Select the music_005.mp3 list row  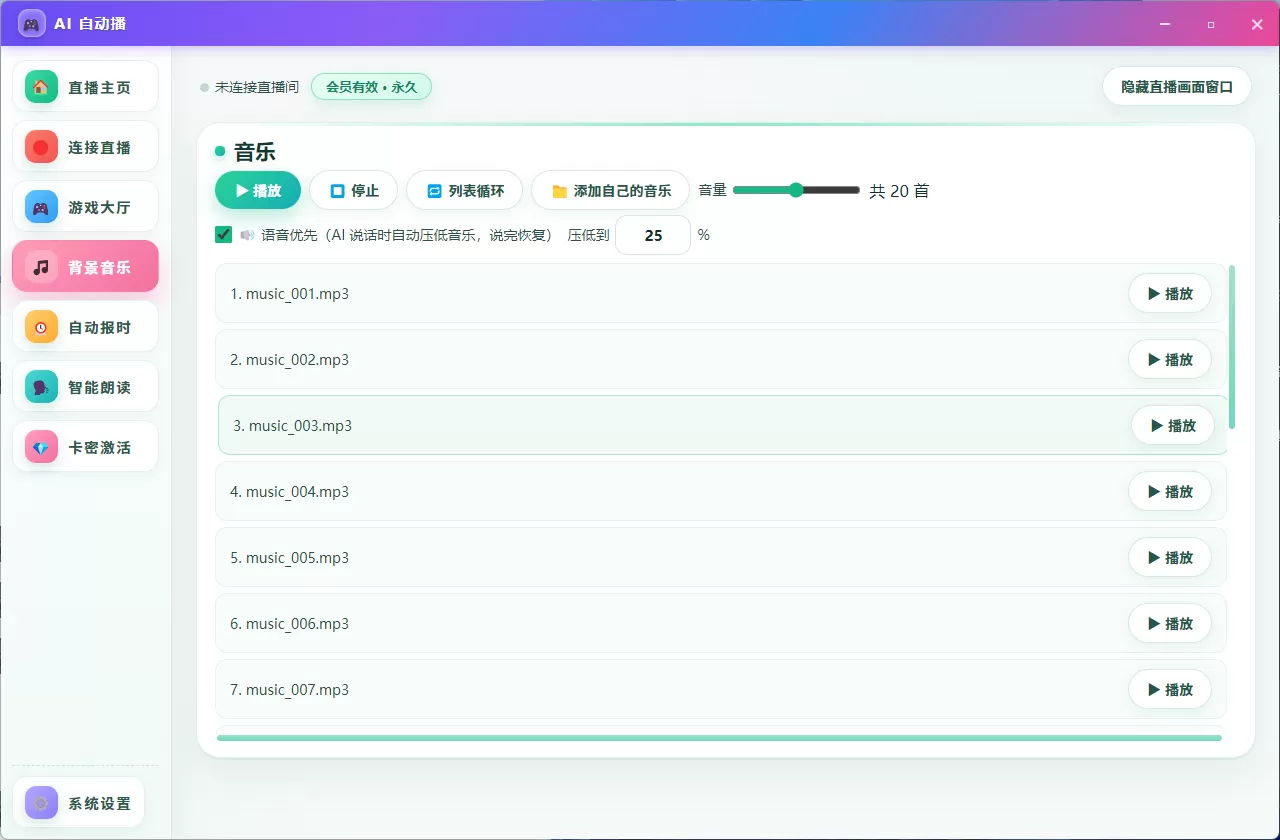click(720, 557)
